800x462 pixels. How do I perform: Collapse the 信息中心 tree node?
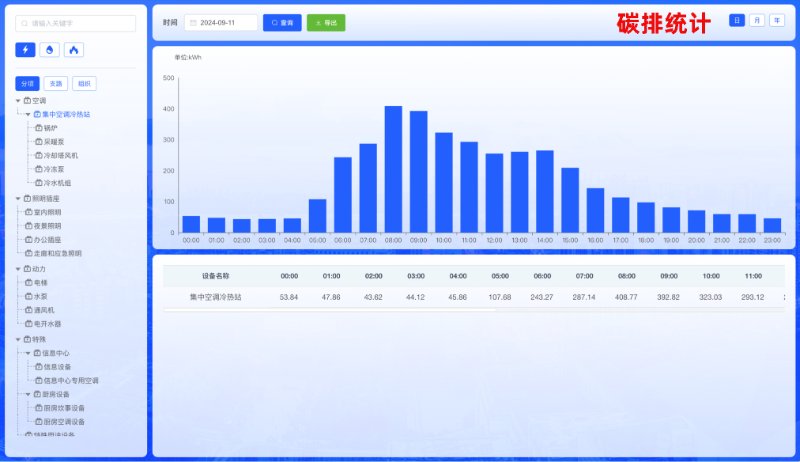point(28,353)
